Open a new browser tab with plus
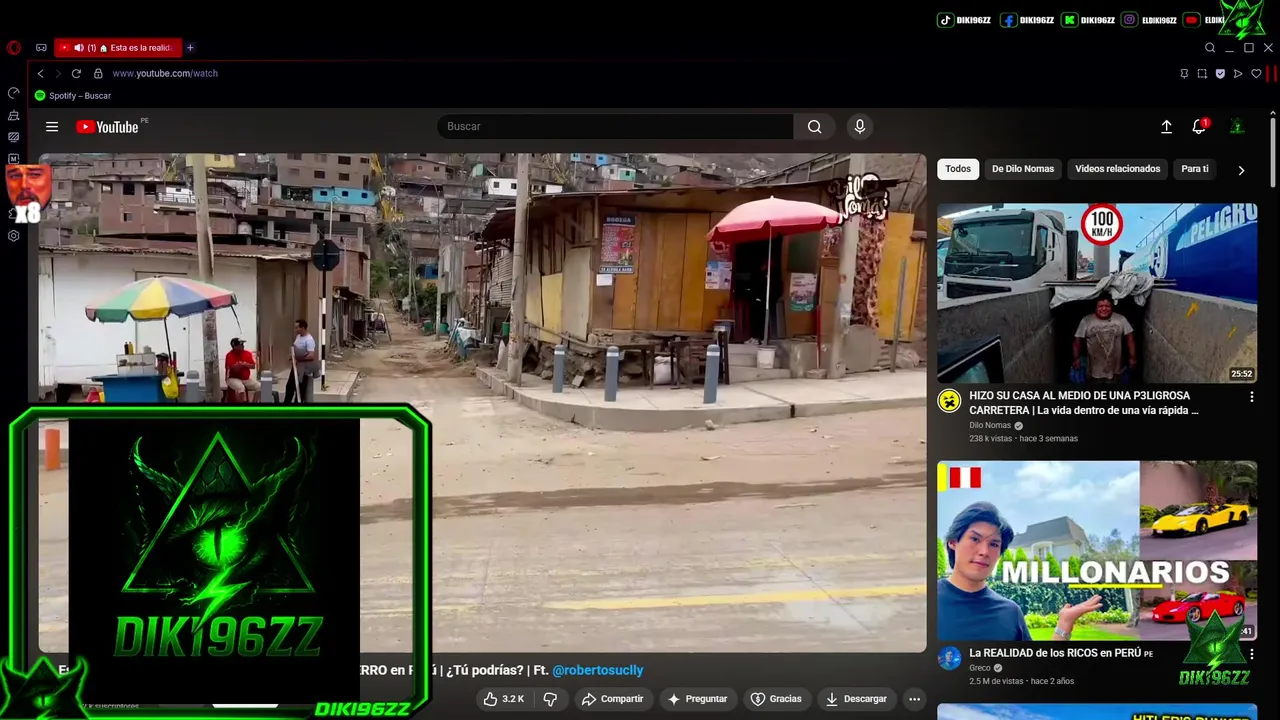Viewport: 1280px width, 720px height. 190,48
